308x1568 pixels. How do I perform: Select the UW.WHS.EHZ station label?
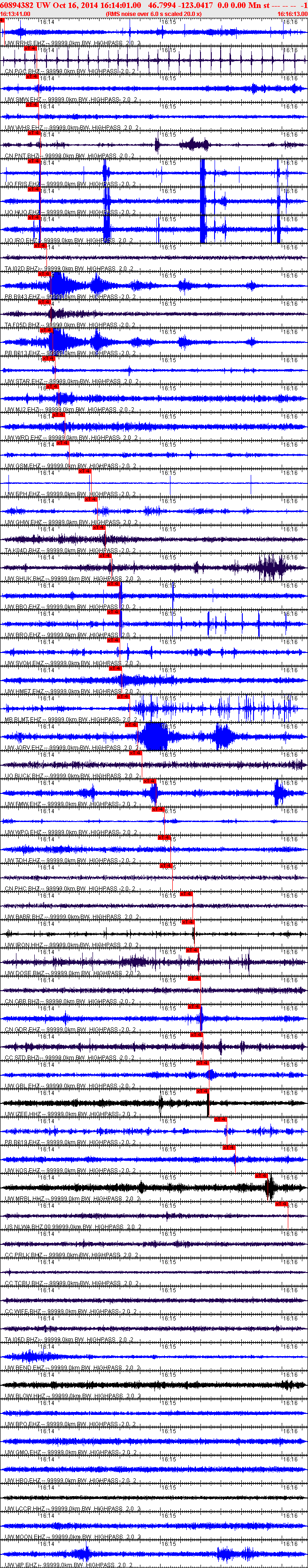pos(24,128)
